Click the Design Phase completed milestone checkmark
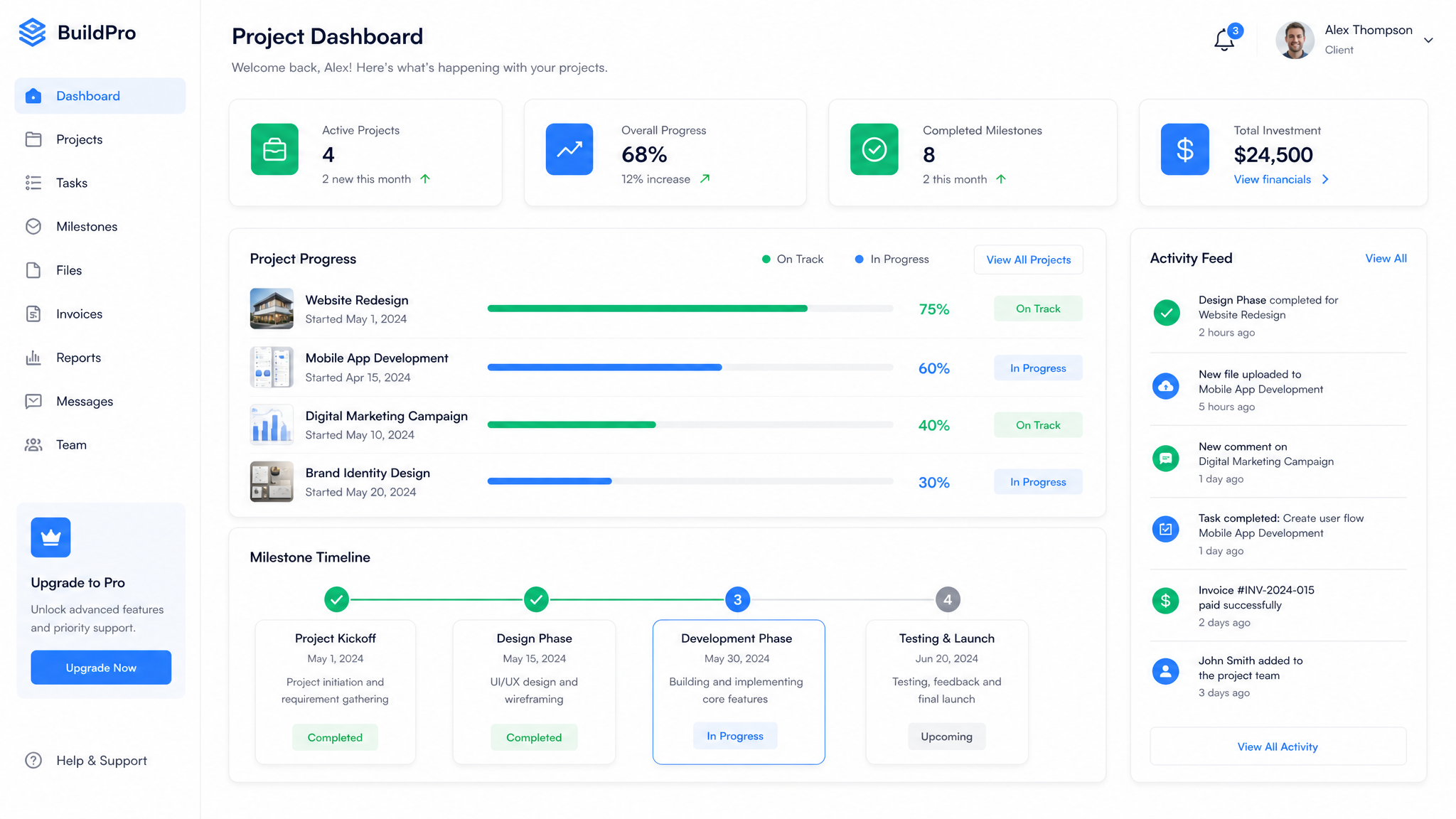Screen dimensions: 1456x819 (536, 599)
